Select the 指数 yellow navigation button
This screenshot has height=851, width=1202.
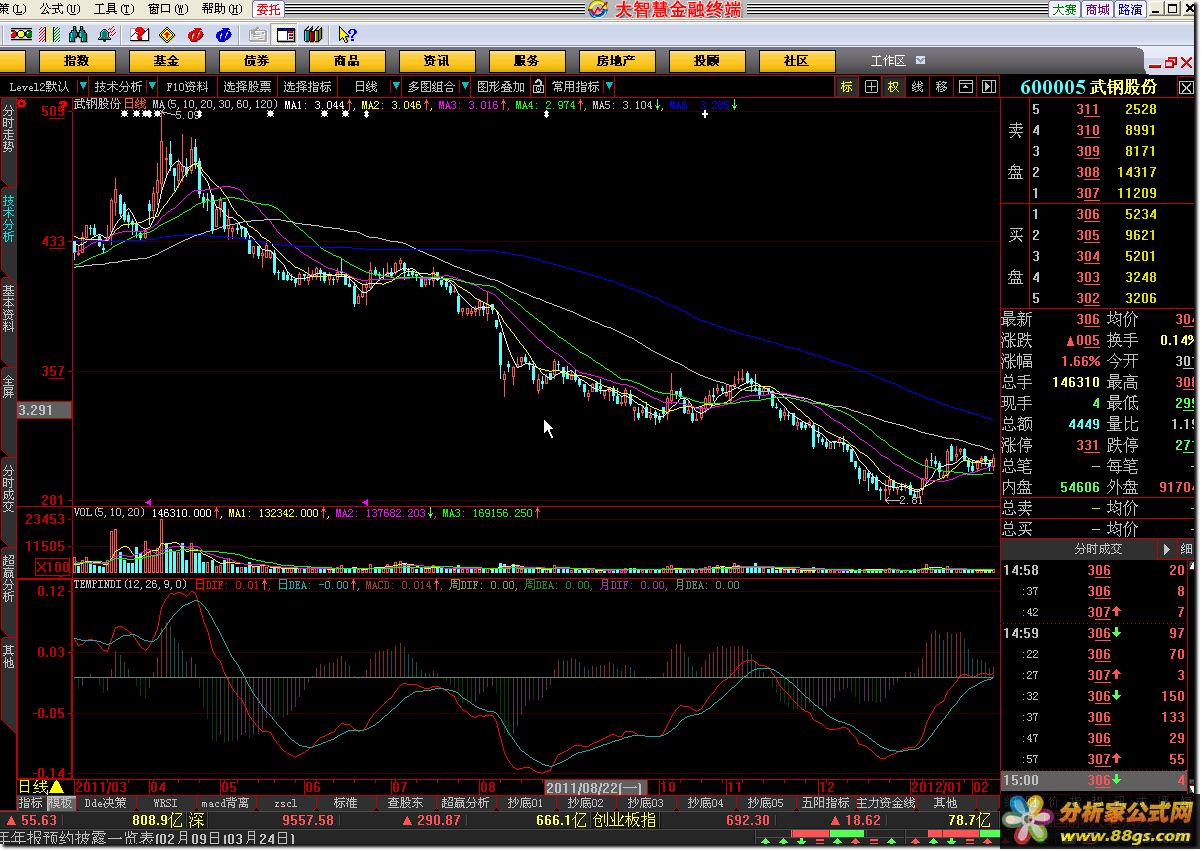pyautogui.click(x=76, y=61)
